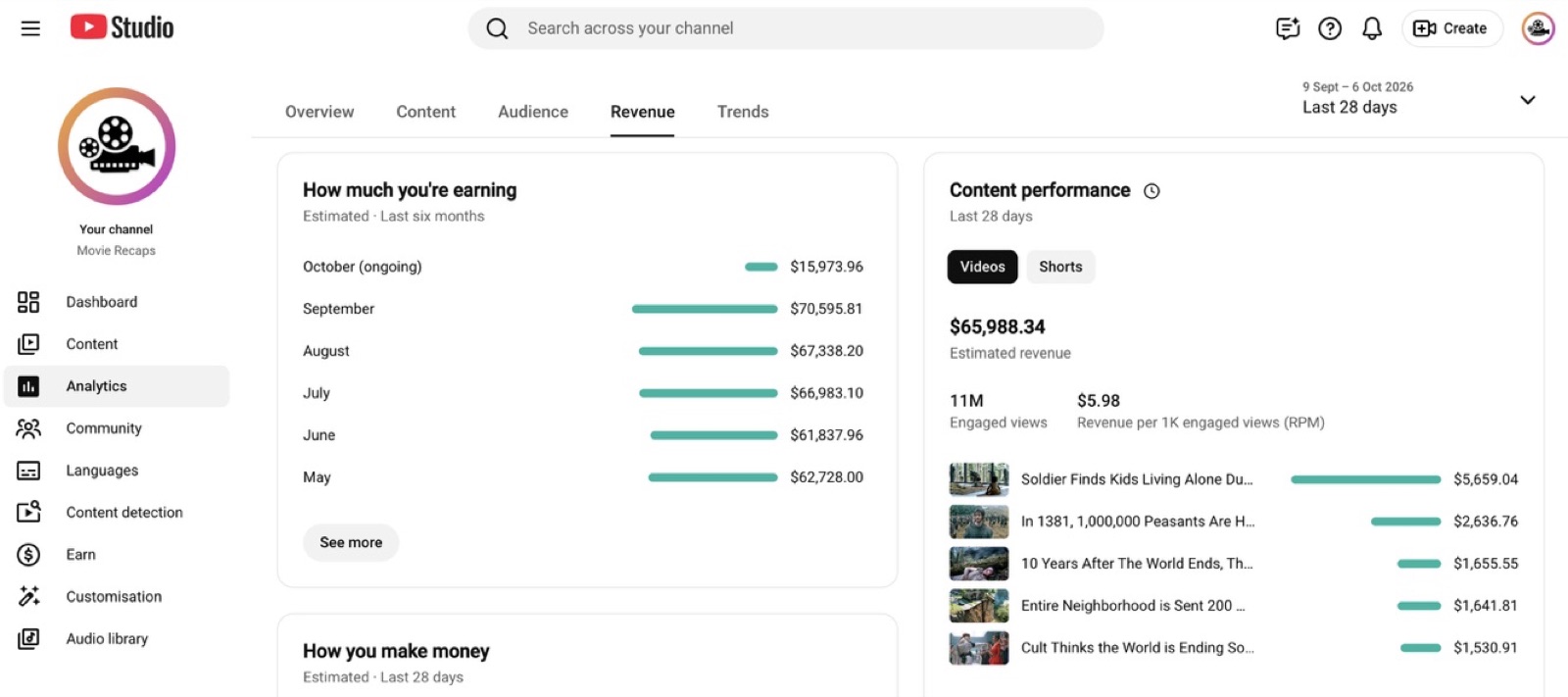Click the August revenue bar
The height and width of the screenshot is (697, 1568).
tap(709, 351)
